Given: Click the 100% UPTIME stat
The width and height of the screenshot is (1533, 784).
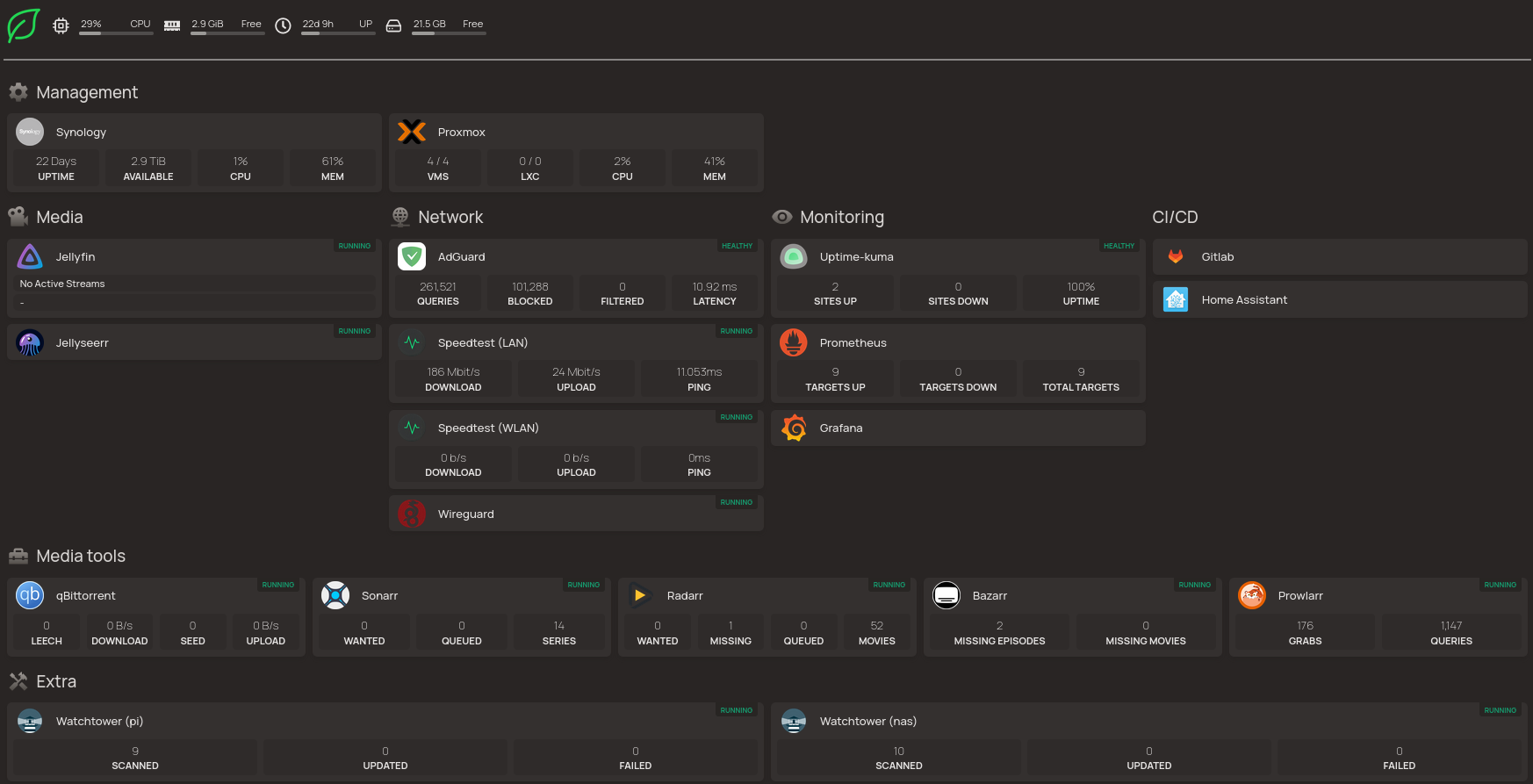Looking at the screenshot, I should pyautogui.click(x=1081, y=293).
